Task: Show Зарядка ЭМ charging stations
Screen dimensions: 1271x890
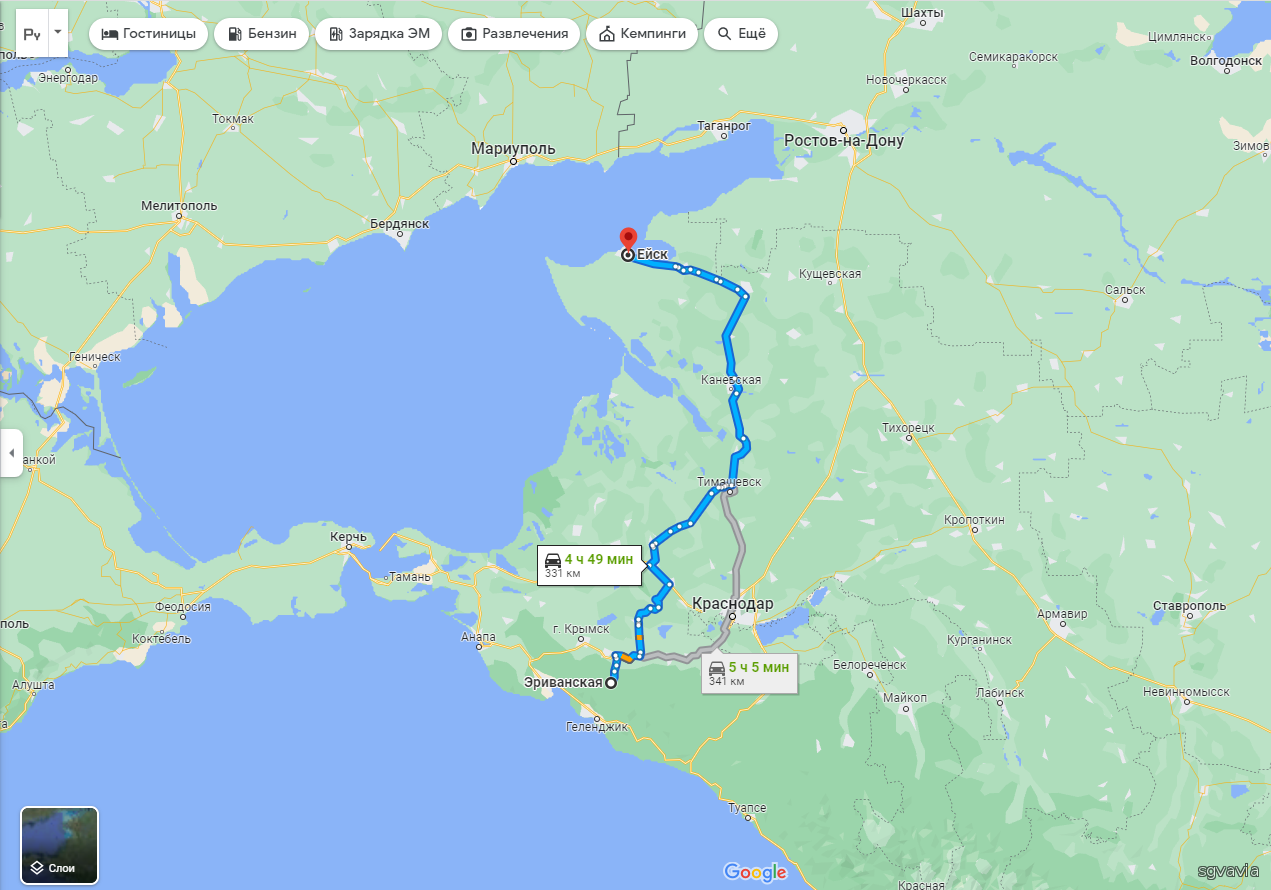Action: coord(379,33)
